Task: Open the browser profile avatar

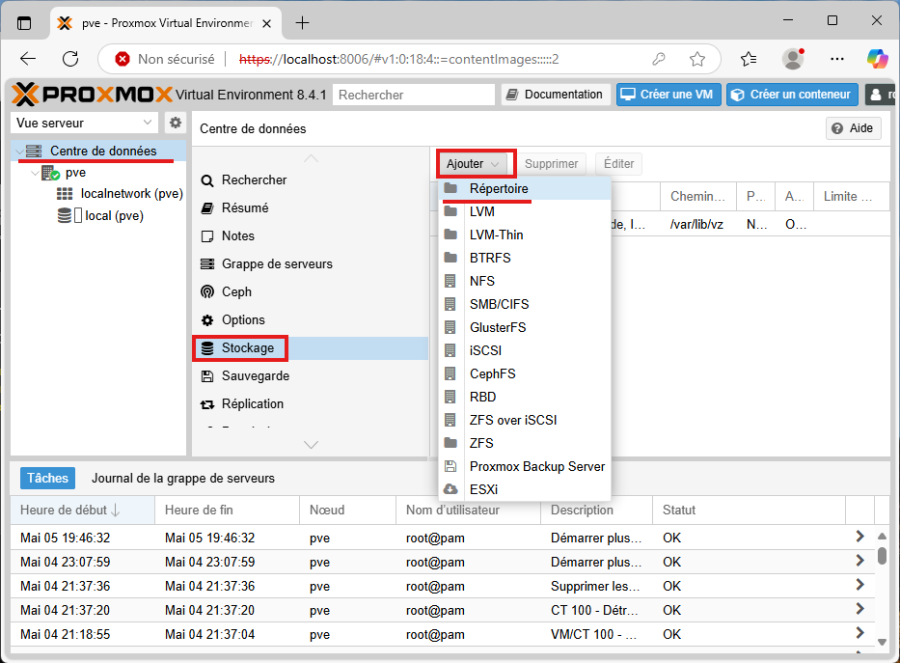Action: [x=793, y=59]
